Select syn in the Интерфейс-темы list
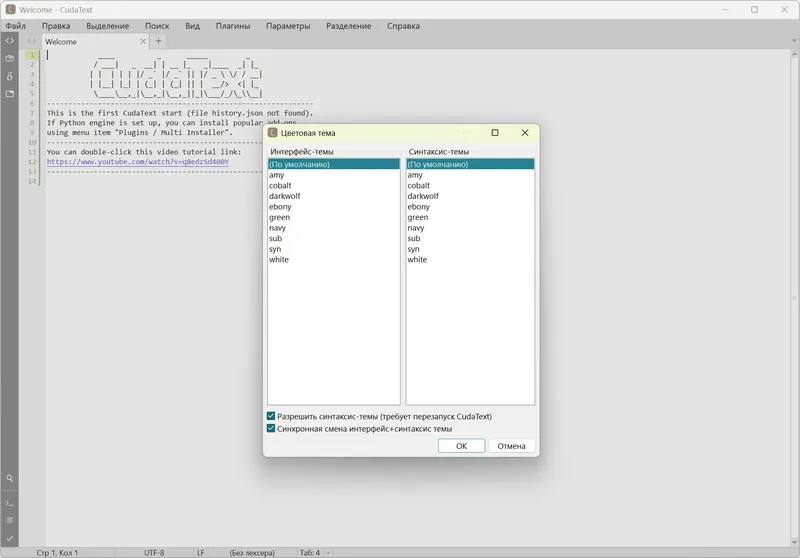This screenshot has width=800, height=558. coord(334,249)
